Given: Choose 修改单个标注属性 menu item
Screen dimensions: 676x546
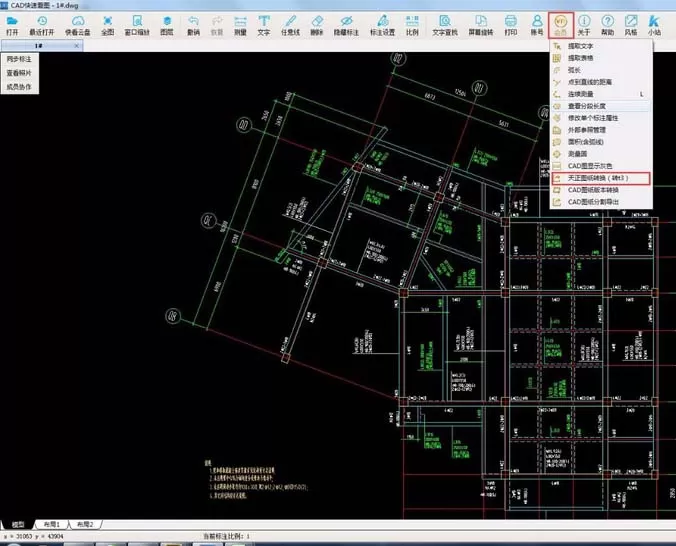Looking at the screenshot, I should [601, 118].
